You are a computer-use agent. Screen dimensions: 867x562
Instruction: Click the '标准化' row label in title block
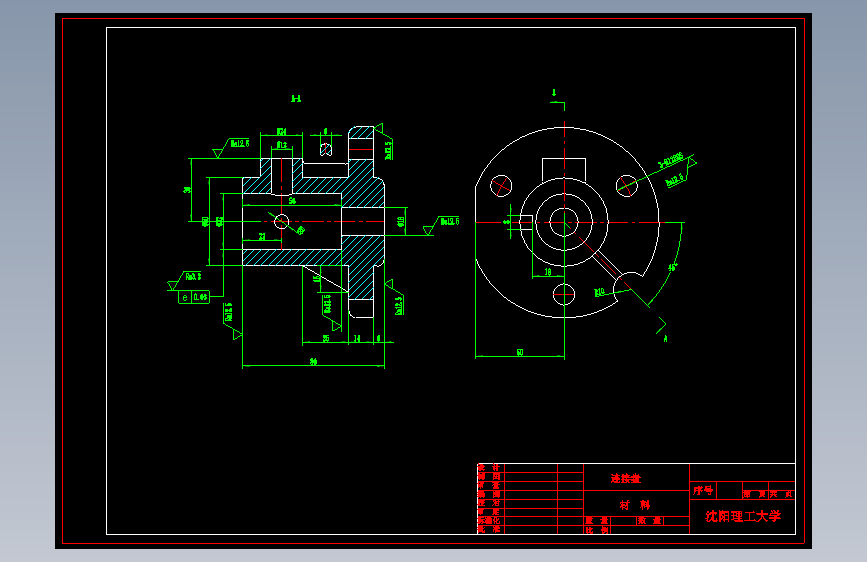(x=489, y=521)
